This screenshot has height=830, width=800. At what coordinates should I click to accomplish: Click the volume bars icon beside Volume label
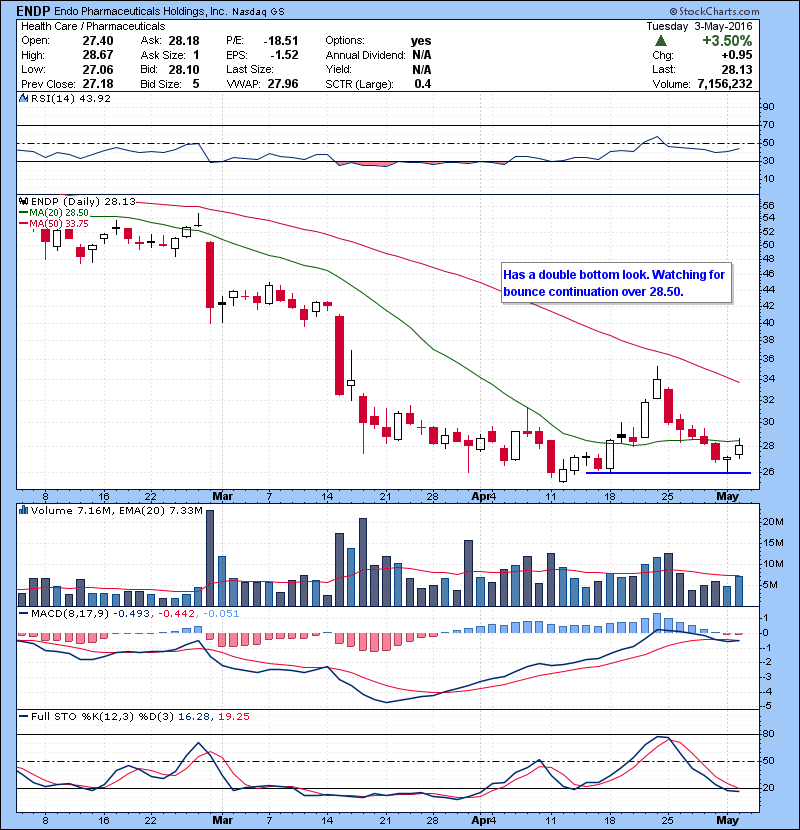point(23,510)
